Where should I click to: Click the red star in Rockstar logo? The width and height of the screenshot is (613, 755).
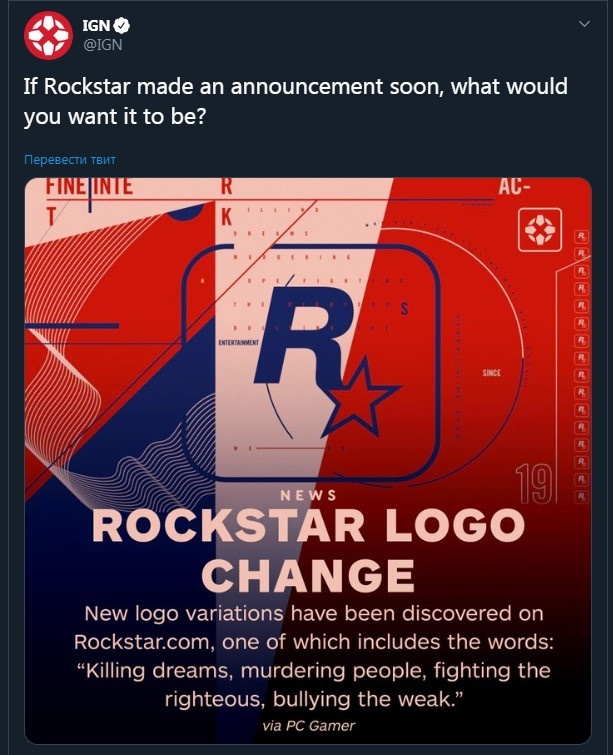click(364, 397)
